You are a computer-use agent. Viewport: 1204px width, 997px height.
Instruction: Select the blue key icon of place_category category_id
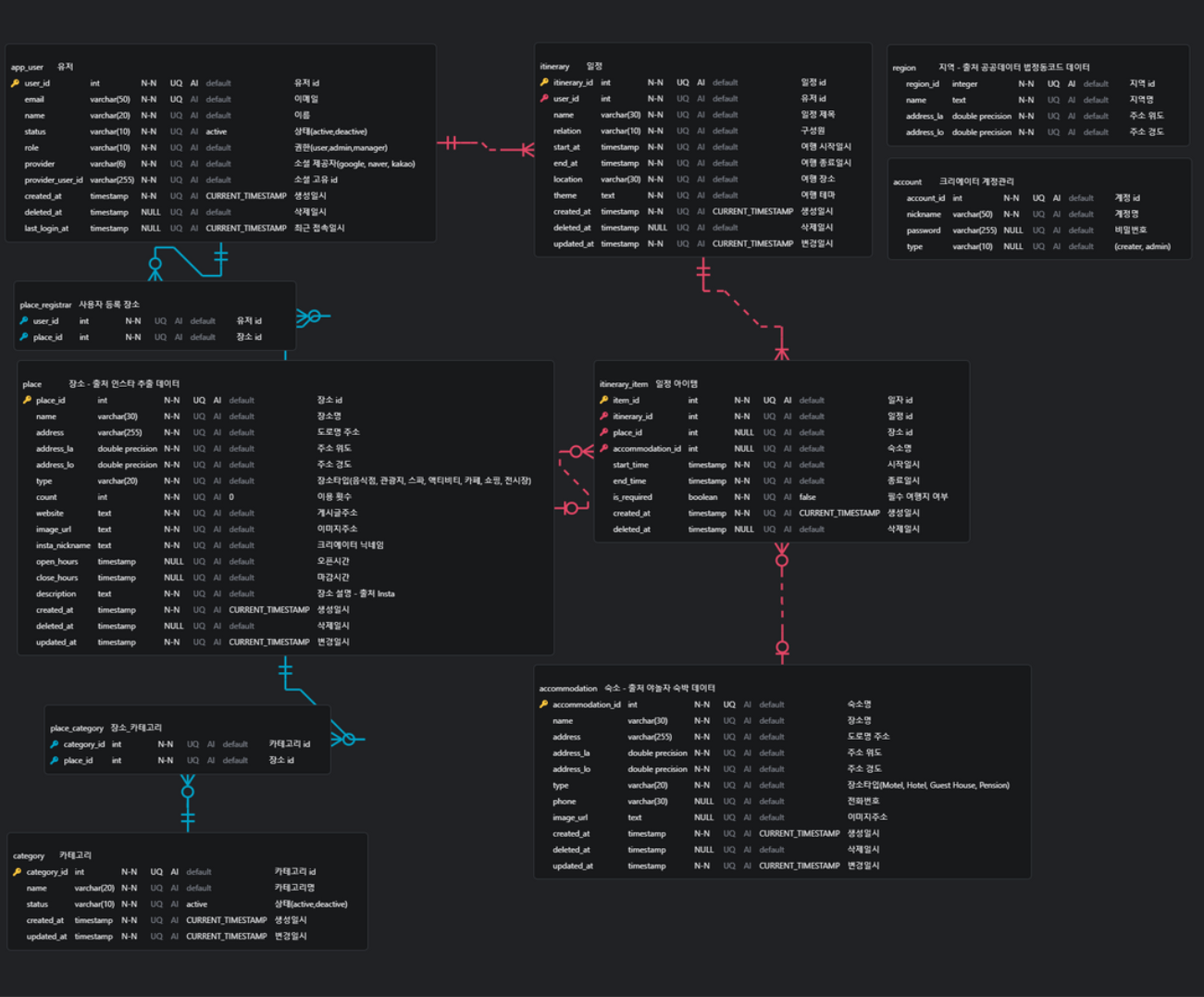click(55, 744)
